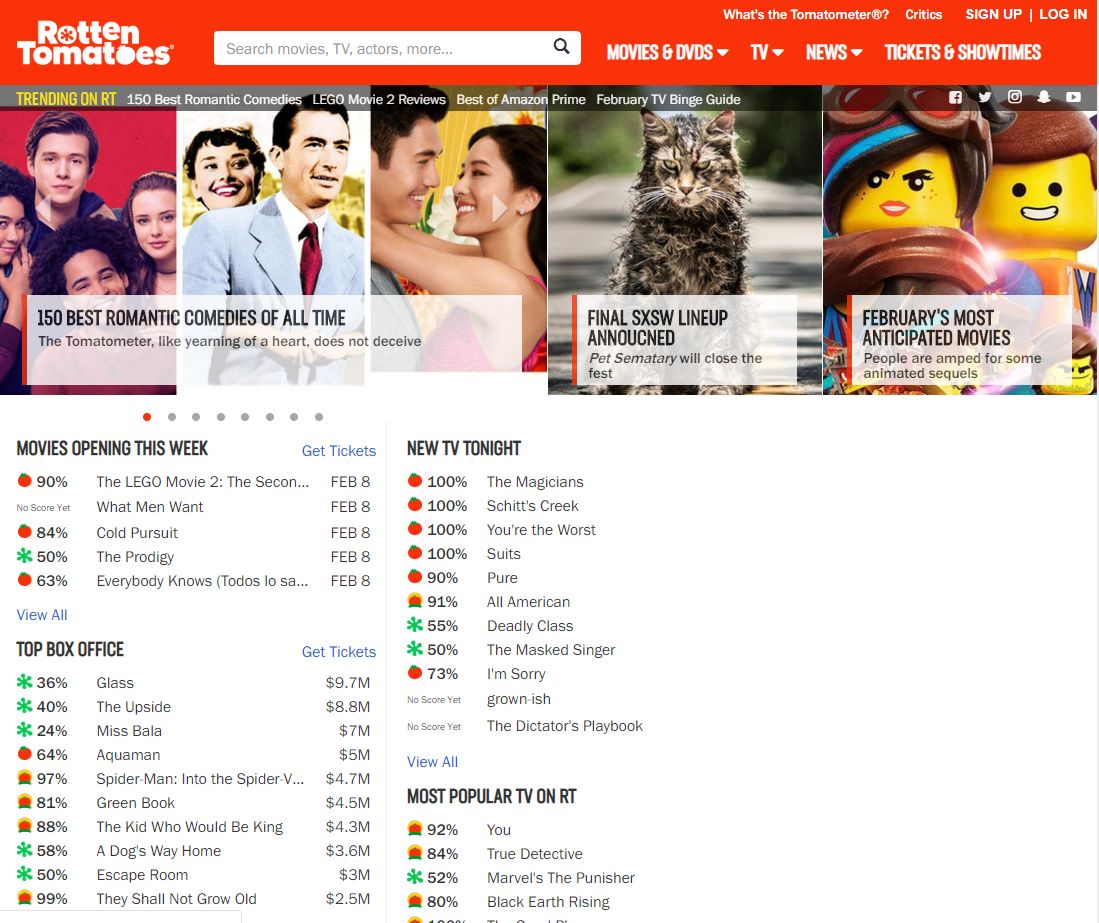
Task: Click Get Tickets beside Movies Opening This Week
Action: click(339, 451)
